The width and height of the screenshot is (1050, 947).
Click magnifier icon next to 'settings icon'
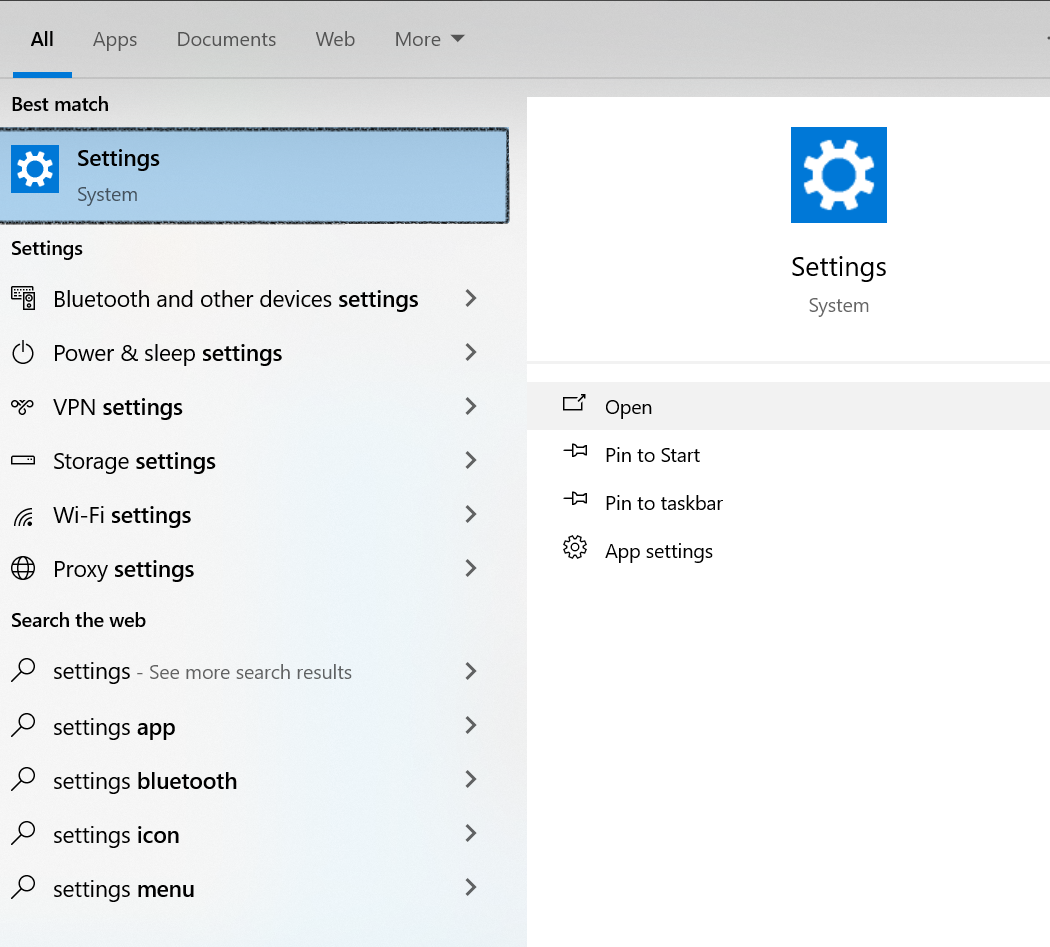coord(23,834)
